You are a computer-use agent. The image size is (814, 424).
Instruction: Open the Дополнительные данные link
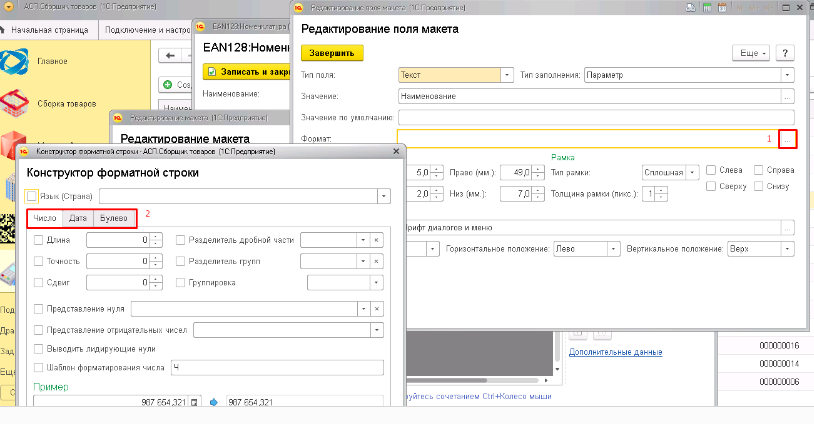(616, 352)
